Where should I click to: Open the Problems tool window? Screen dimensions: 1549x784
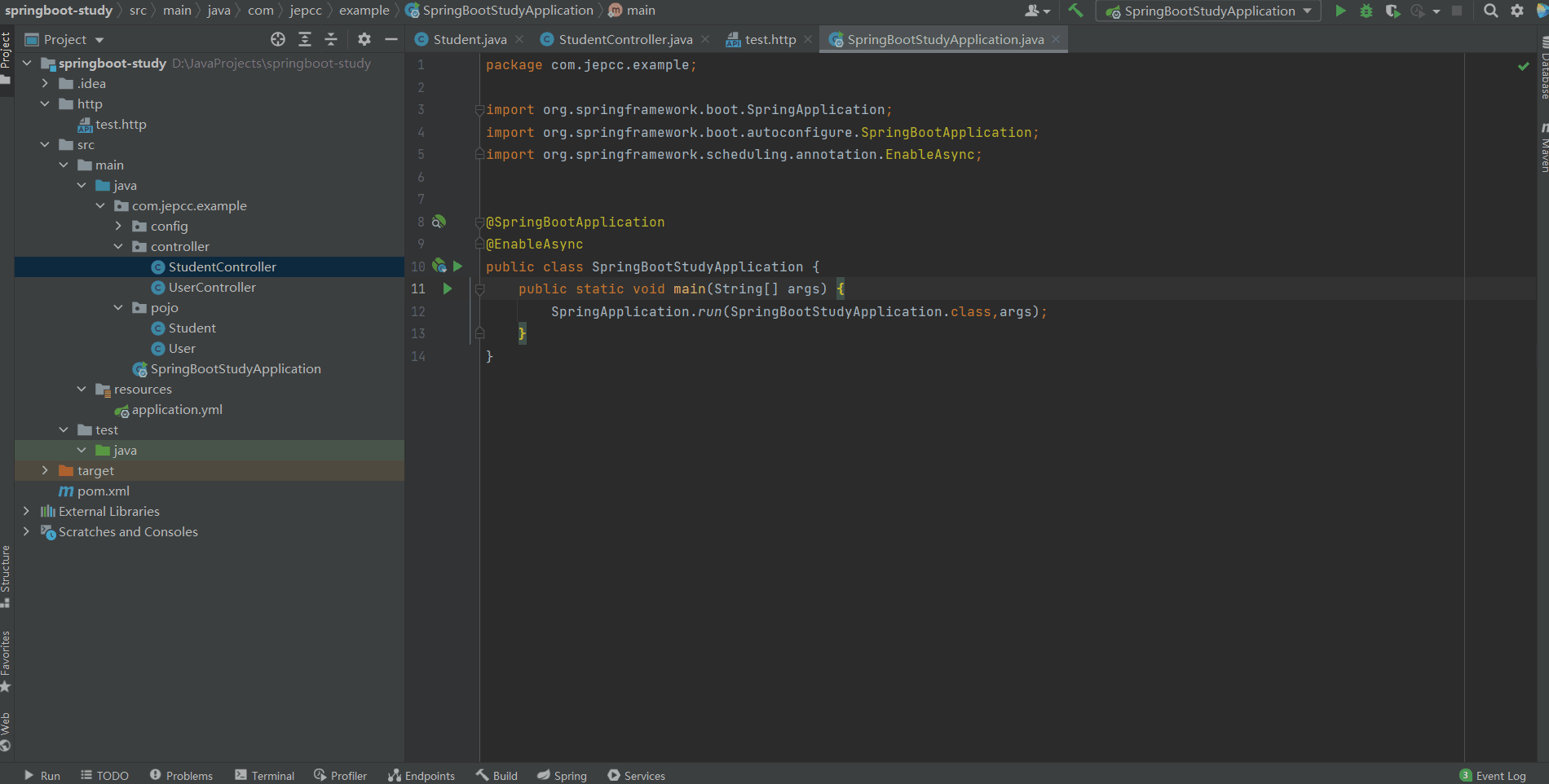pyautogui.click(x=181, y=776)
